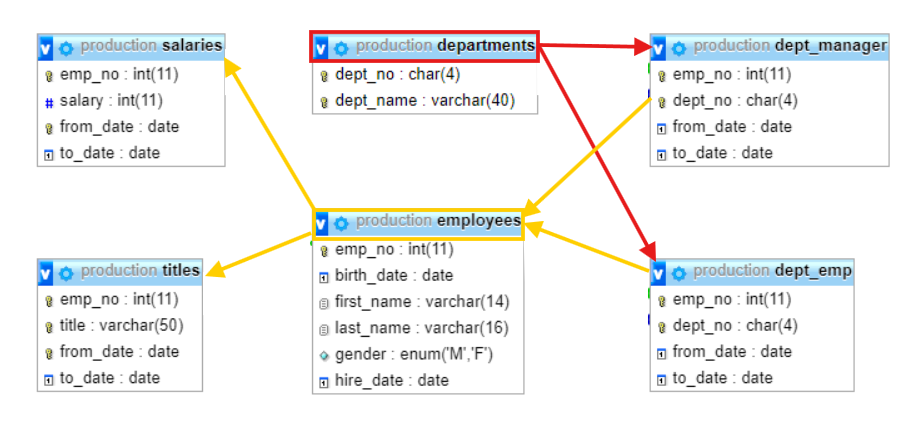Click the key icon beside salaries from_date
Viewport: 922px width, 422px height.
(49, 128)
